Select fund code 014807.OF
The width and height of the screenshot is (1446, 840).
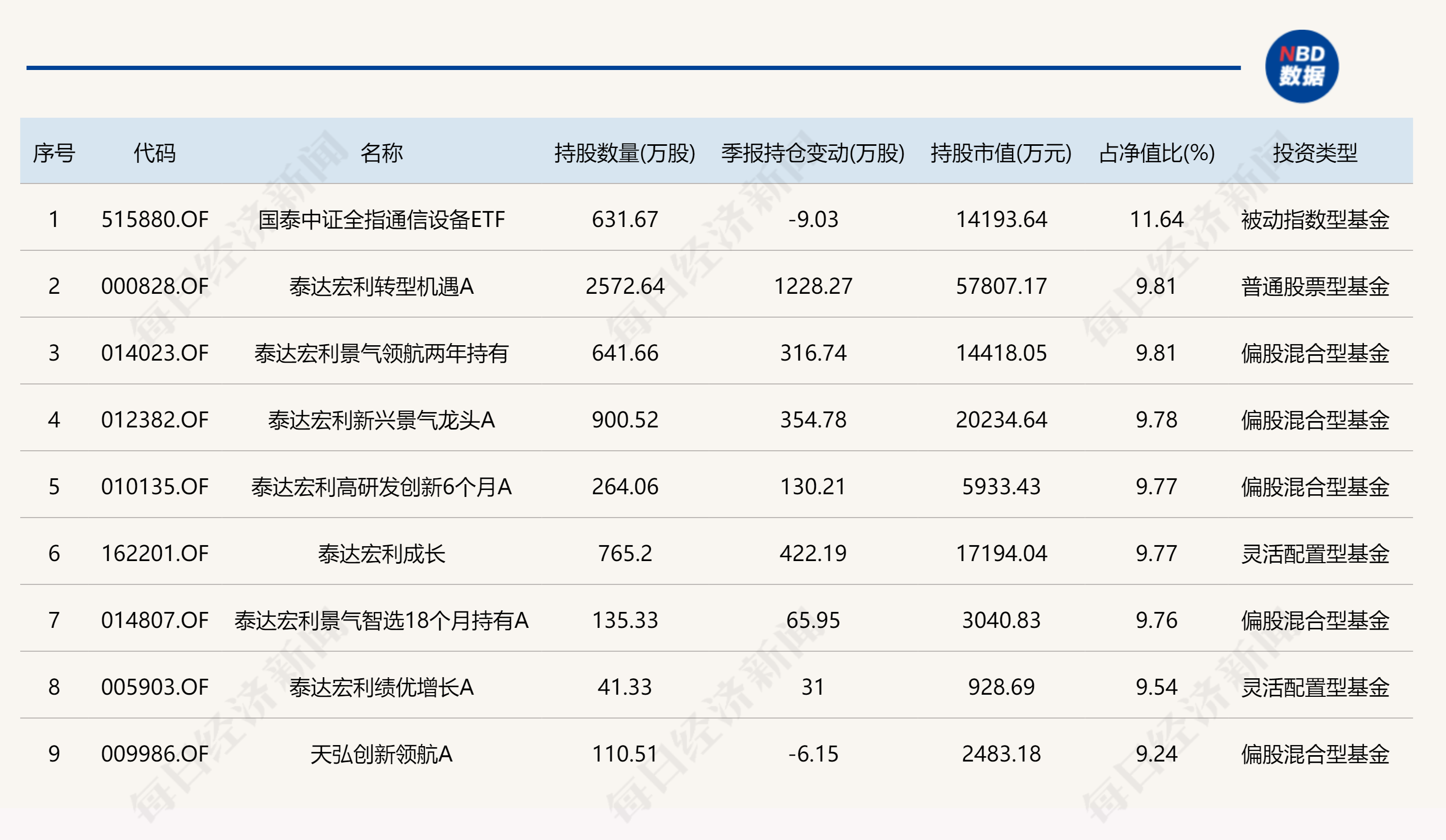pyautogui.click(x=155, y=621)
